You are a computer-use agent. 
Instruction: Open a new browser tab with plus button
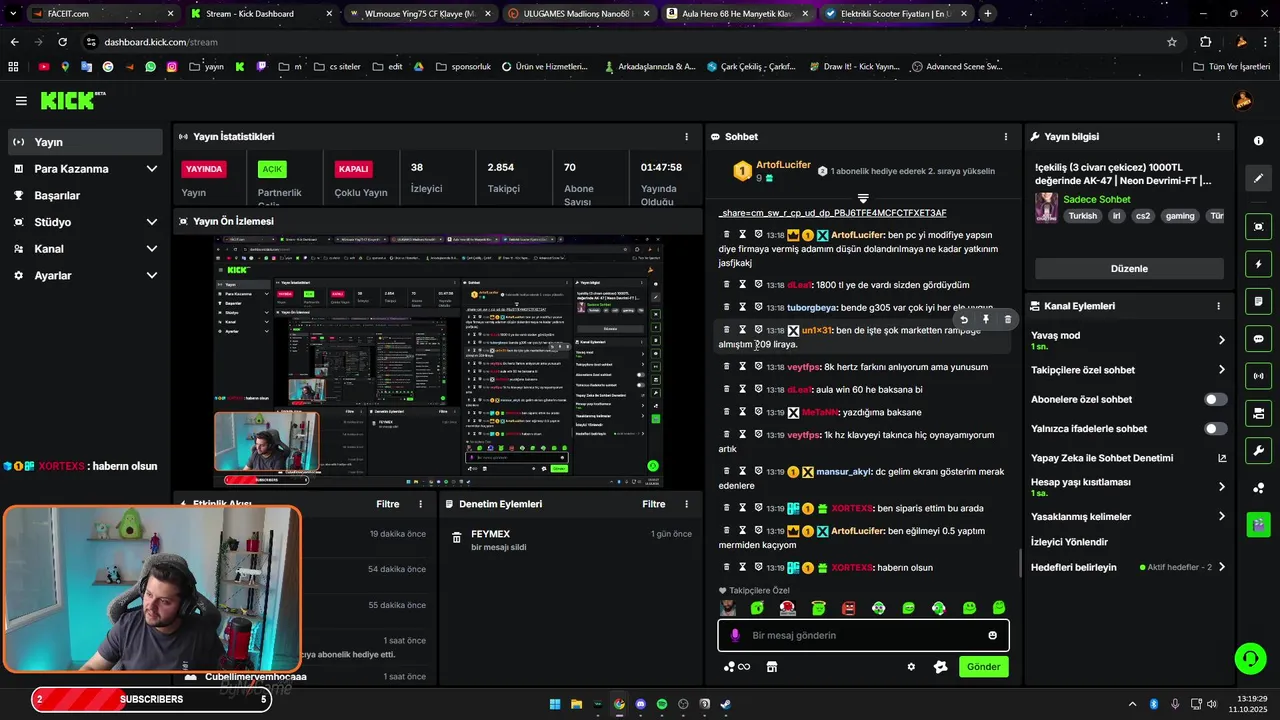pos(988,14)
